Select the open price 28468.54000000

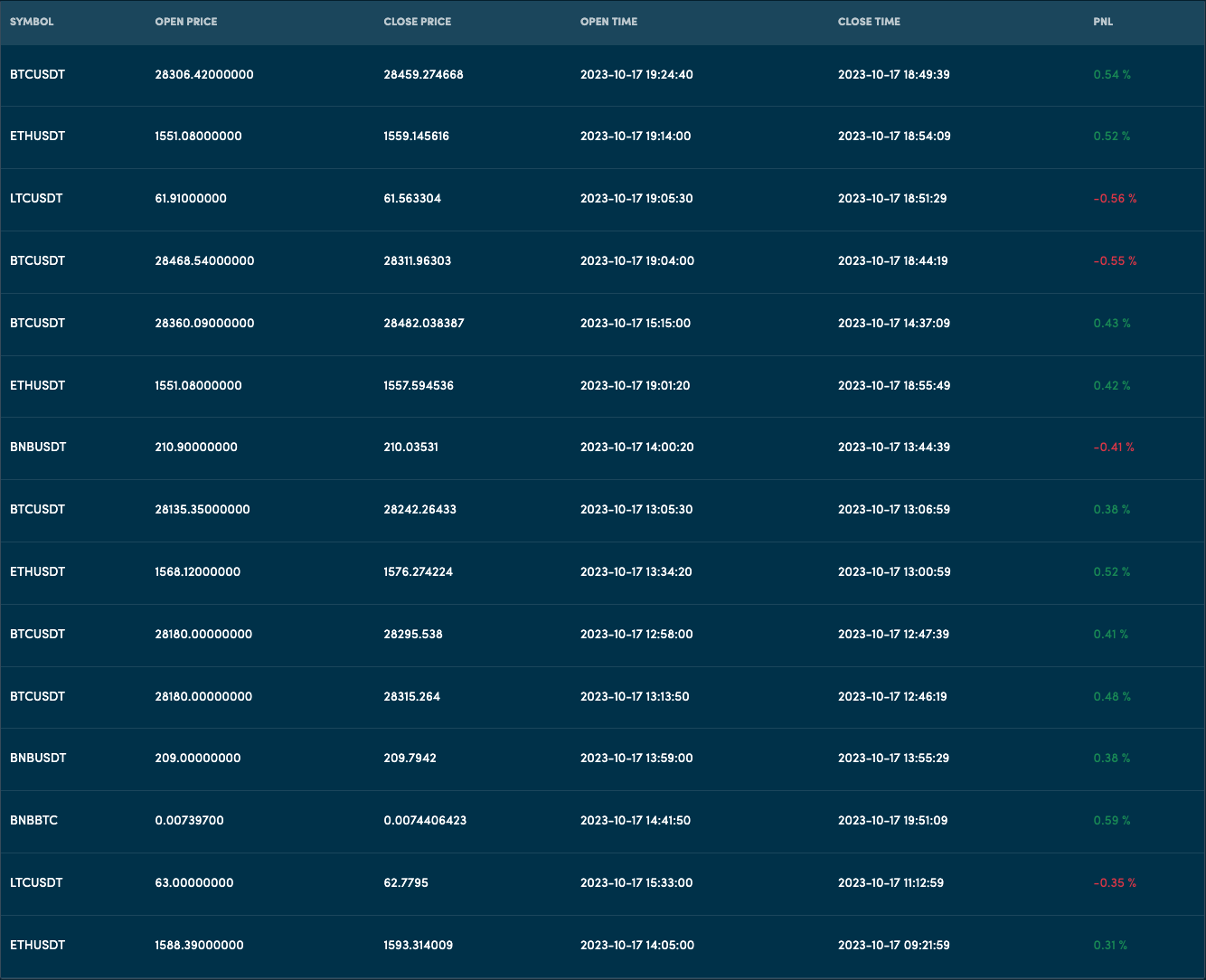(204, 261)
